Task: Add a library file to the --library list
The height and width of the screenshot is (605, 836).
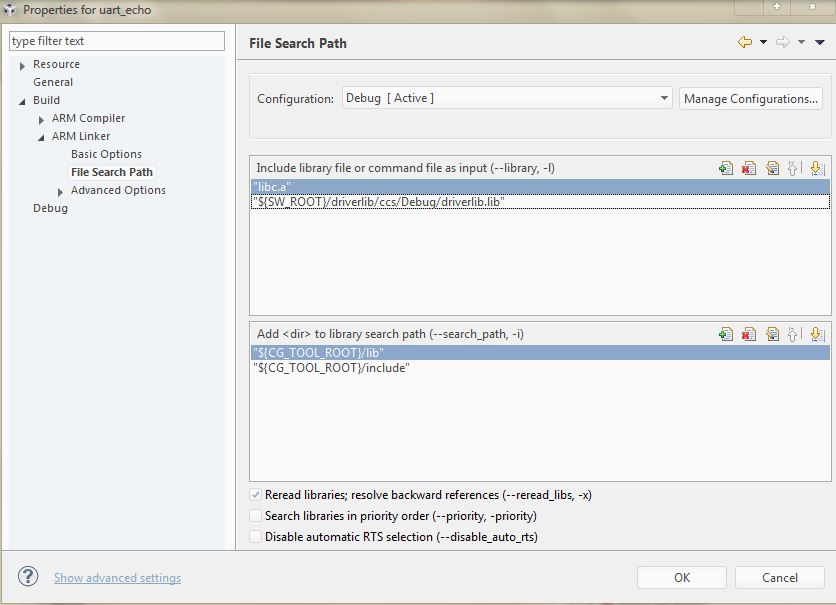Action: pos(726,168)
